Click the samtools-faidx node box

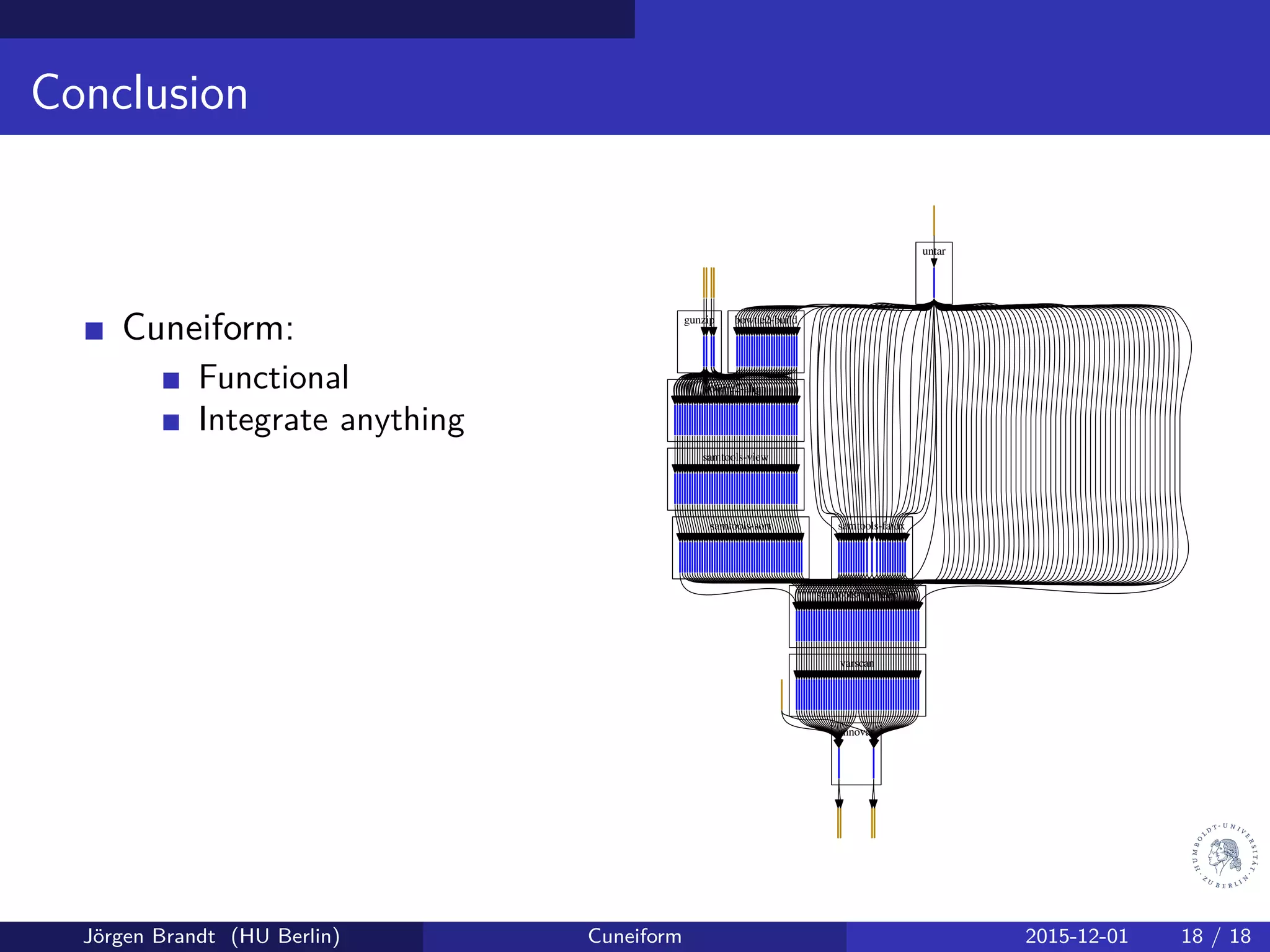coord(871,547)
